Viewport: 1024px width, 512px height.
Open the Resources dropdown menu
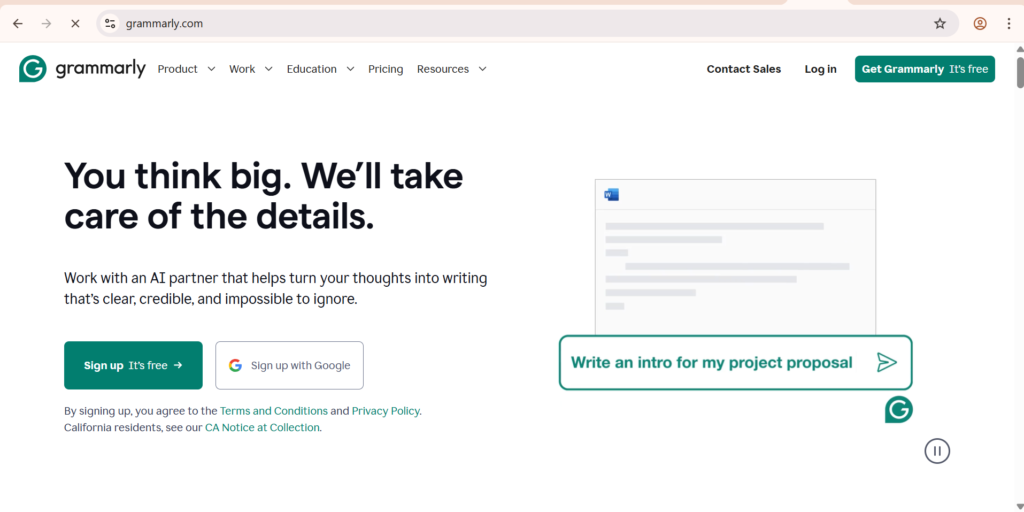coord(451,69)
